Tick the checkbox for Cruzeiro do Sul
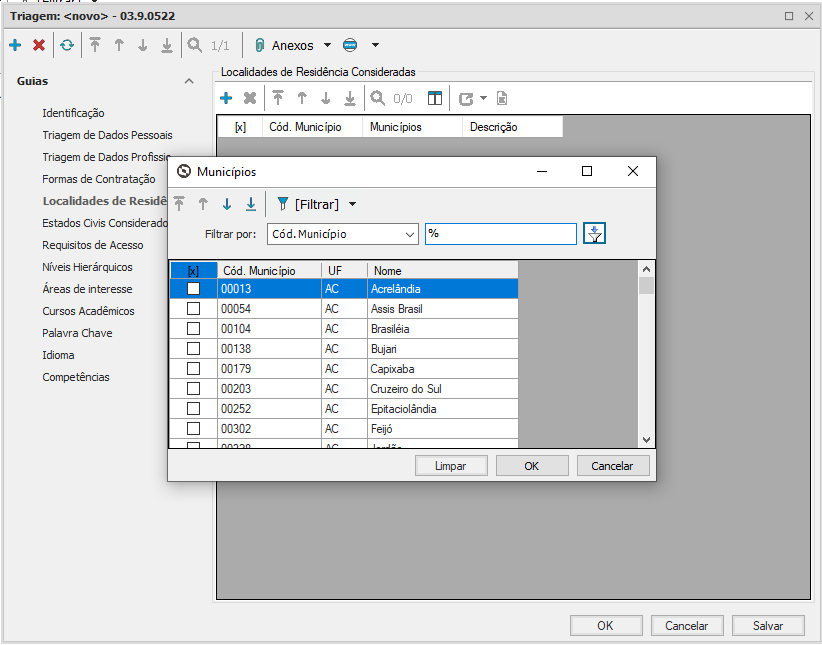This screenshot has width=822, height=645. coord(194,389)
